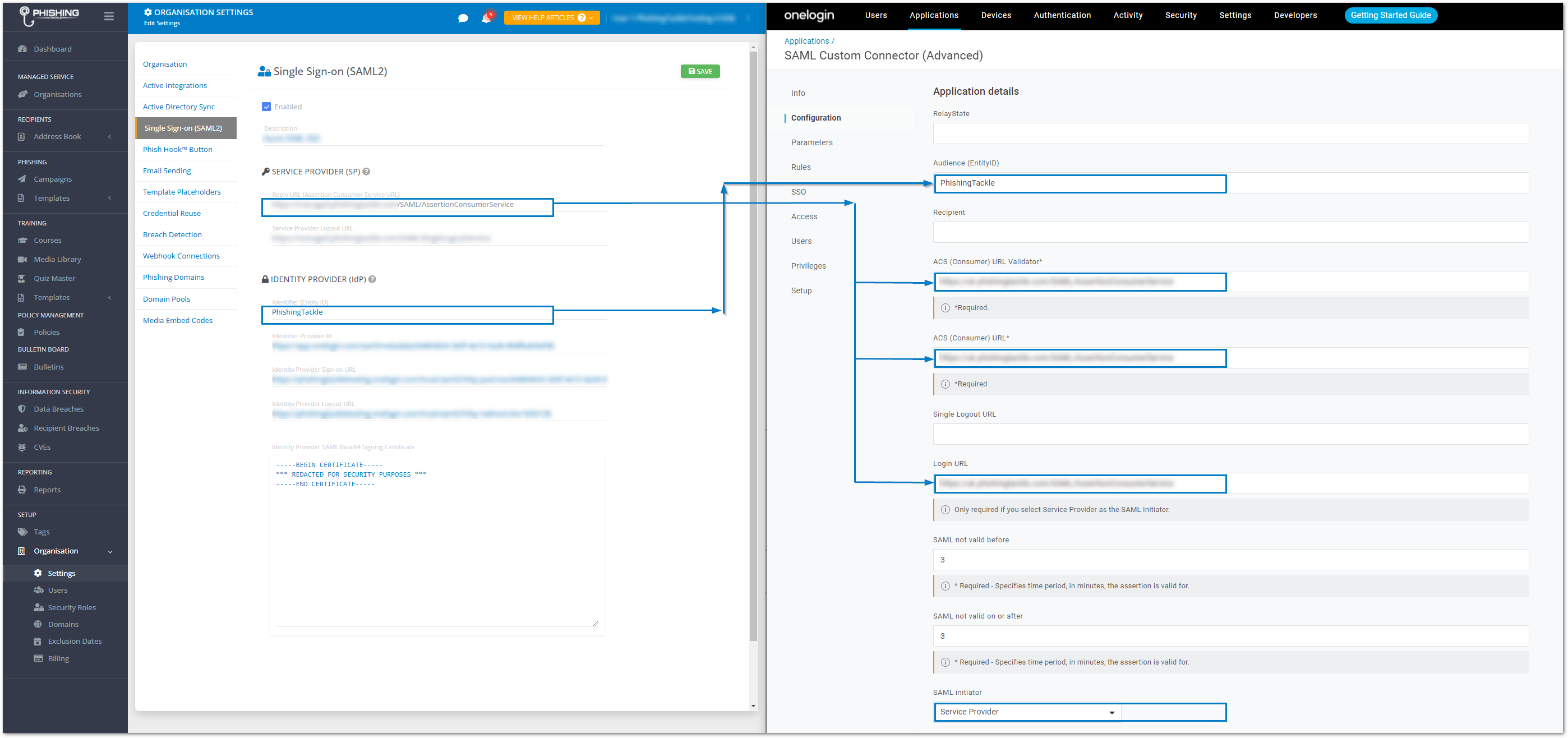Select the Security menu in OneLogin
Viewport: 1568px width, 738px height.
coord(1180,15)
